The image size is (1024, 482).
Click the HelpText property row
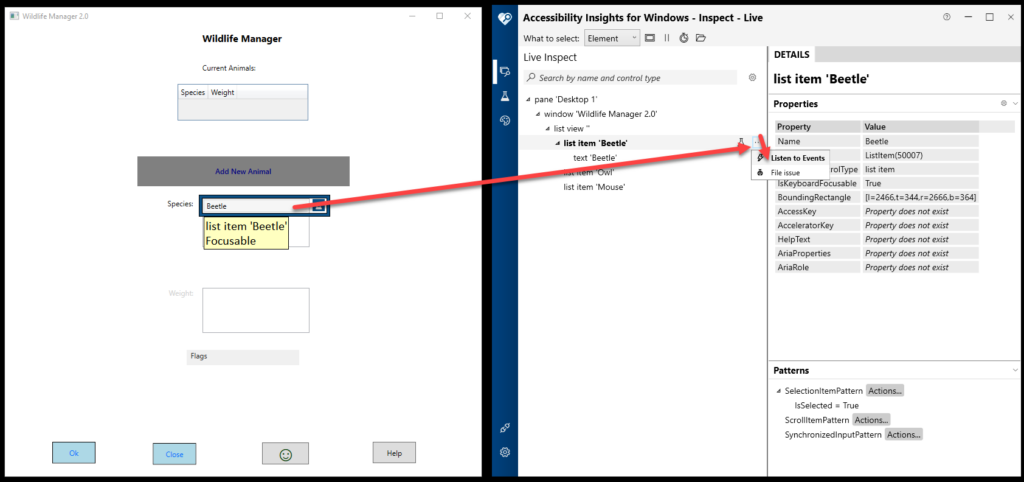876,240
